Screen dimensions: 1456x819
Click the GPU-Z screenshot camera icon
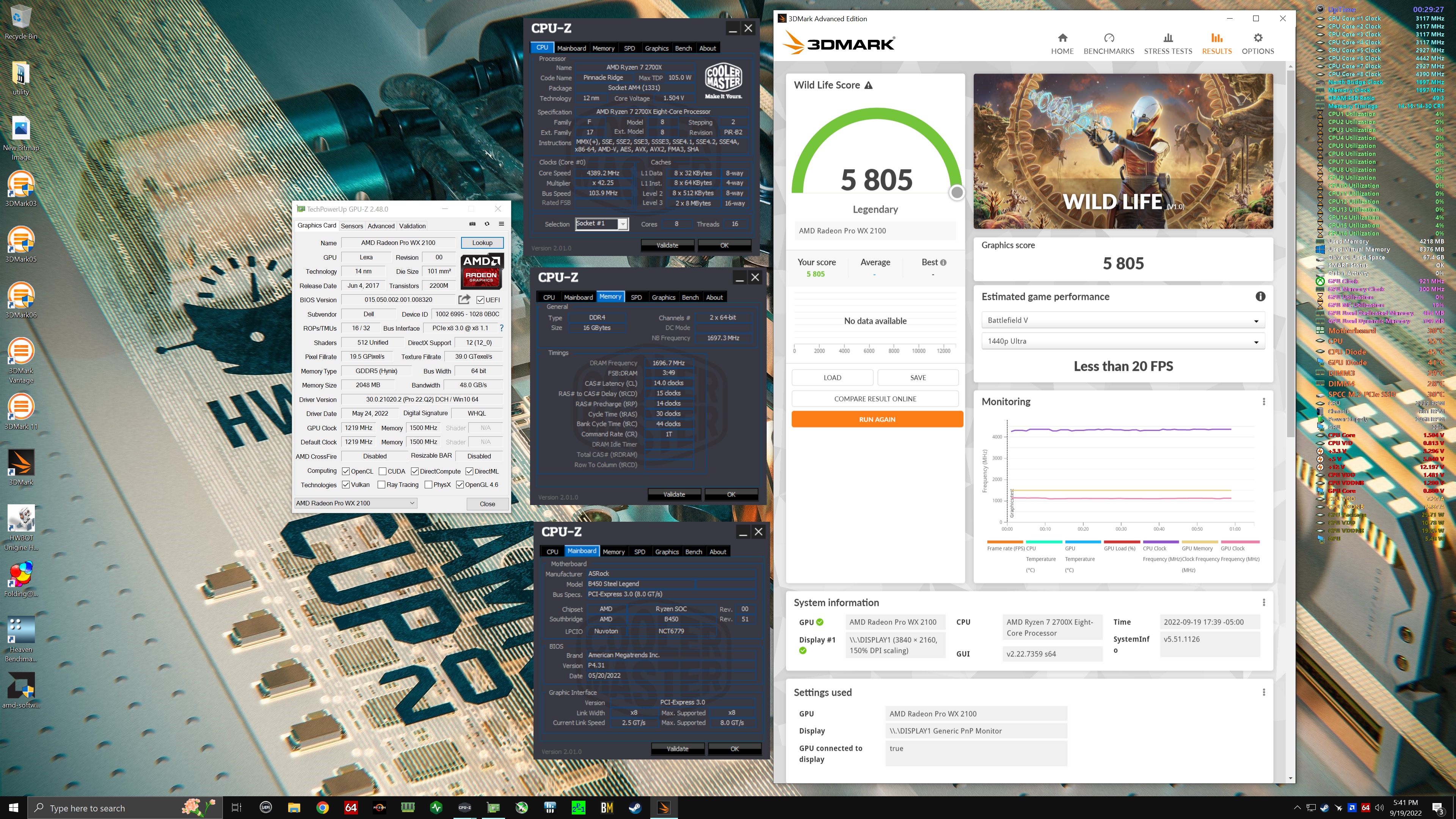pyautogui.click(x=472, y=224)
